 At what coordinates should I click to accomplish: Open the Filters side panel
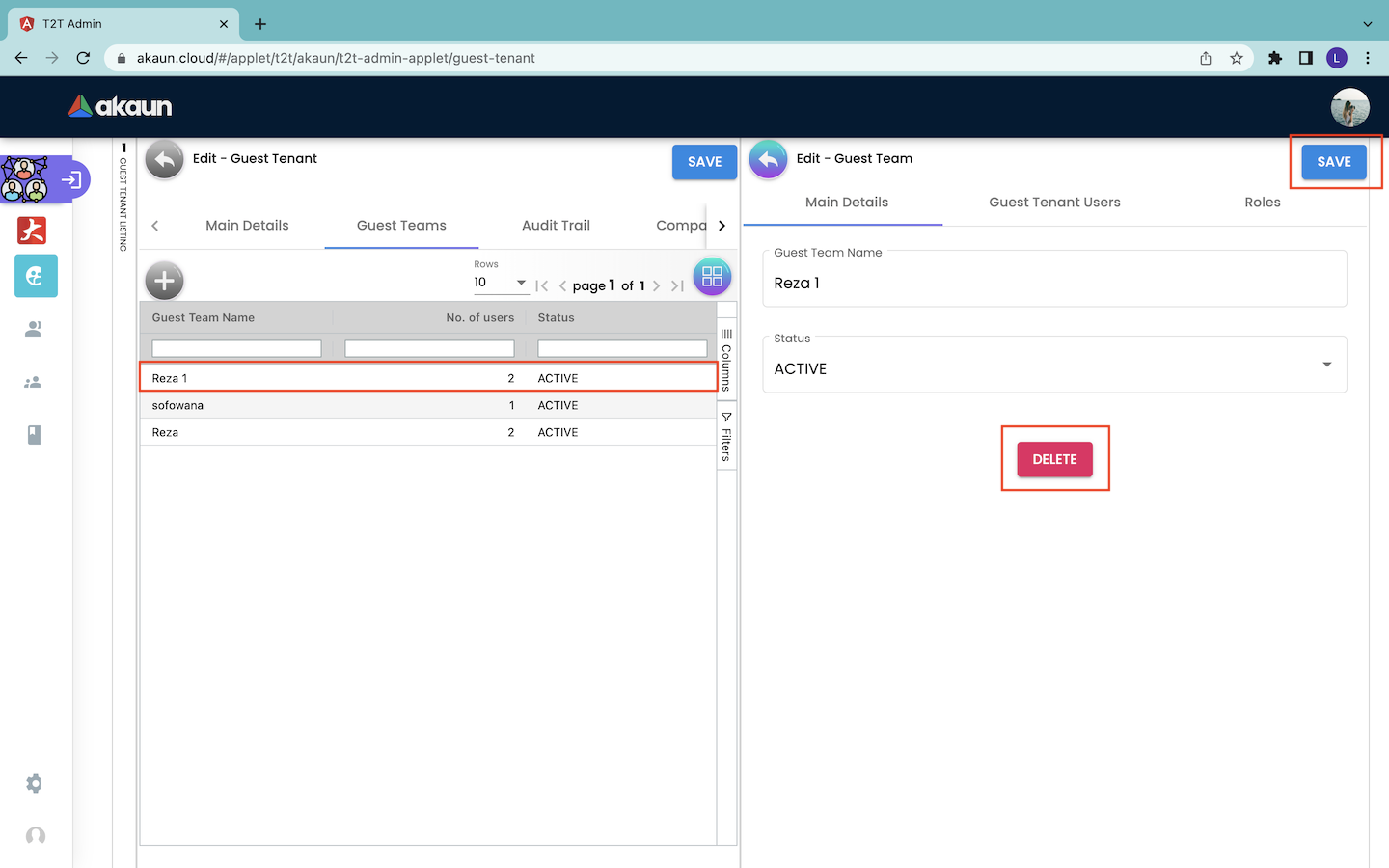point(726,437)
